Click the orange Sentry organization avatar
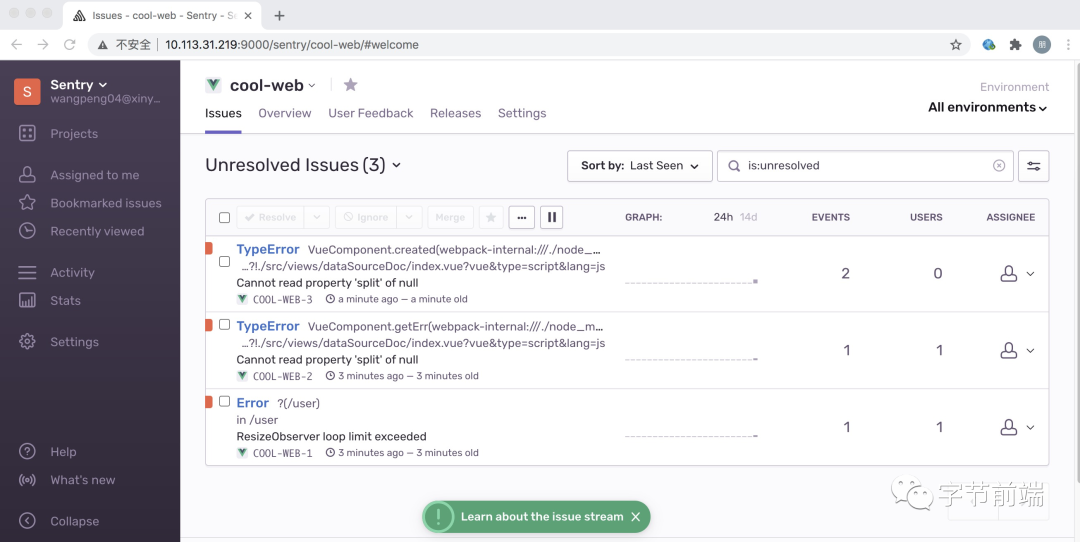Viewport: 1080px width, 542px height. [x=27, y=92]
